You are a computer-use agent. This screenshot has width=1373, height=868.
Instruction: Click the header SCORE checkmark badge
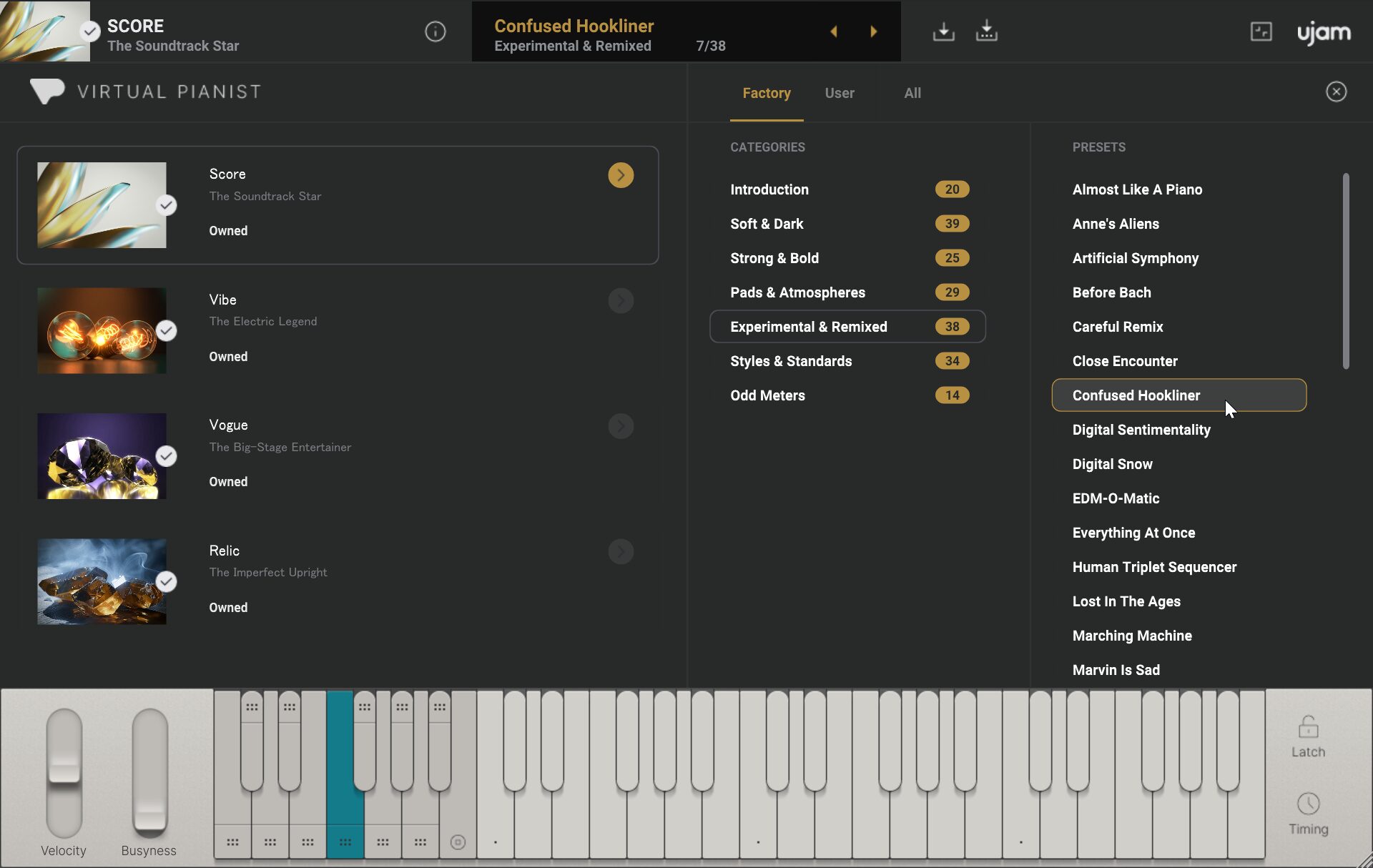click(x=89, y=31)
